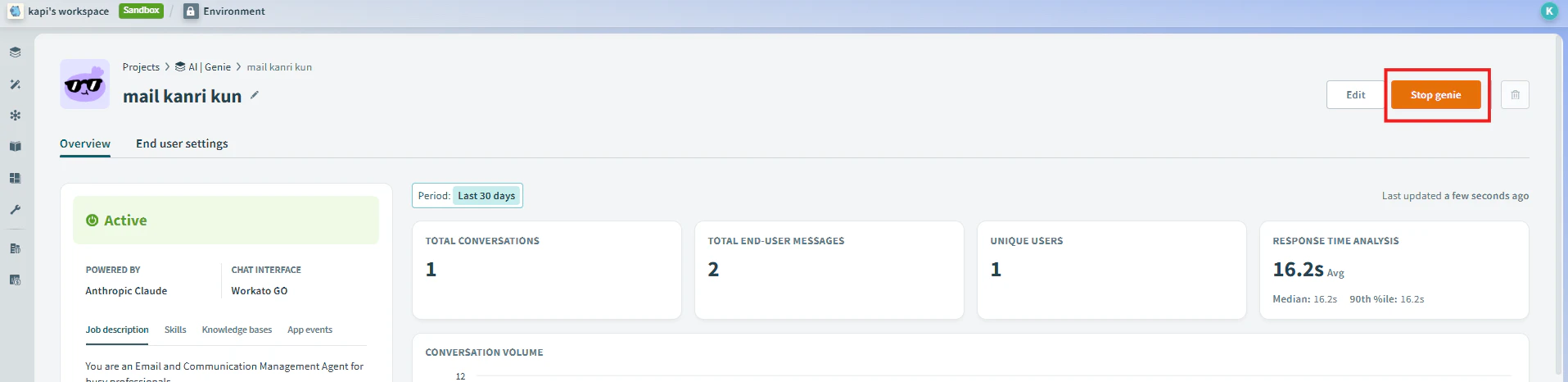Screen dimensions: 1568x382
Task: Switch to the Overview tab
Action: click(x=85, y=144)
